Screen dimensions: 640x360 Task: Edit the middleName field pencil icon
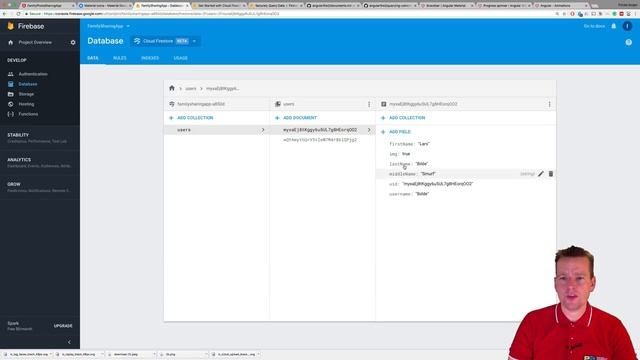coord(540,174)
